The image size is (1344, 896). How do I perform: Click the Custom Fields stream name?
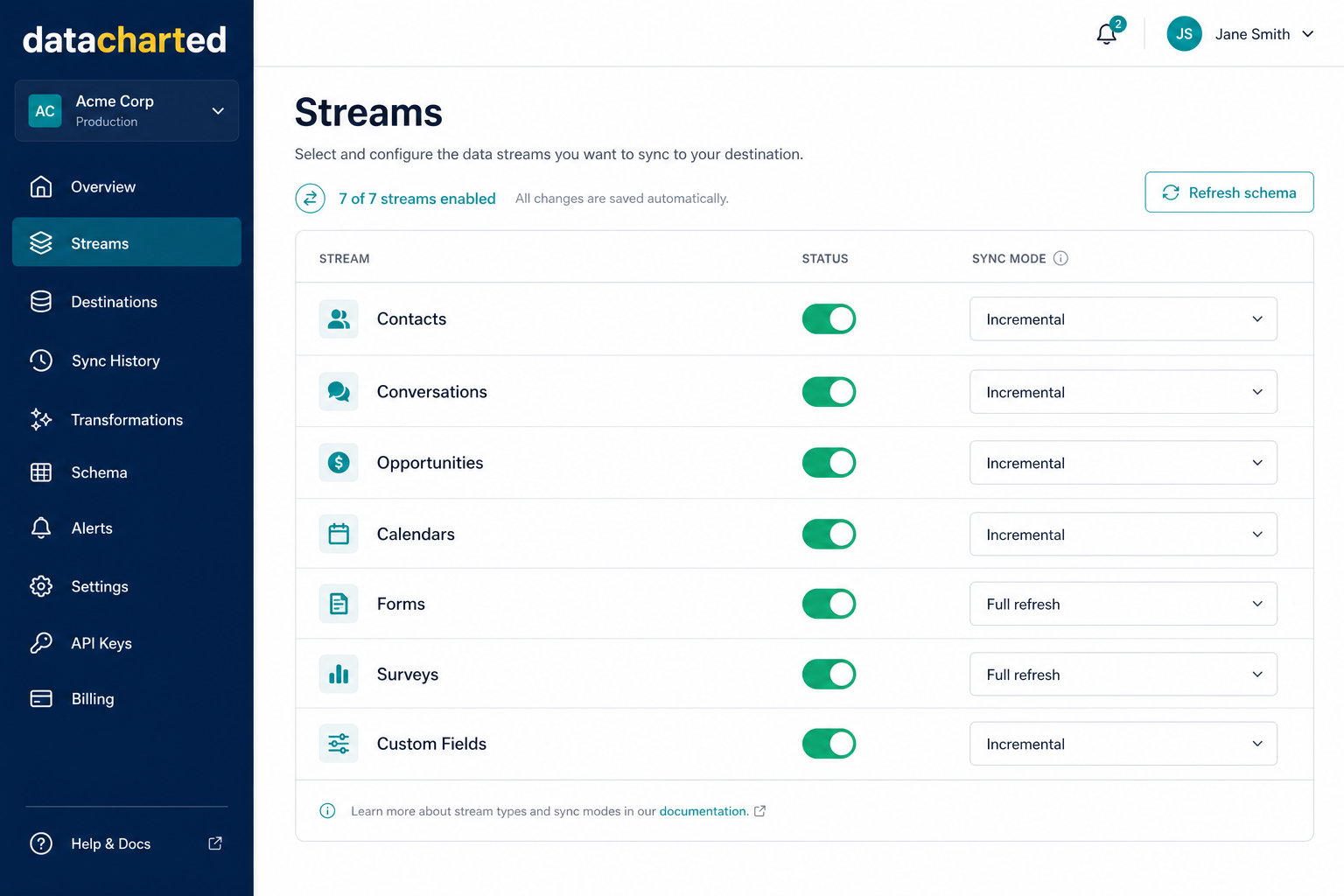[x=431, y=744]
